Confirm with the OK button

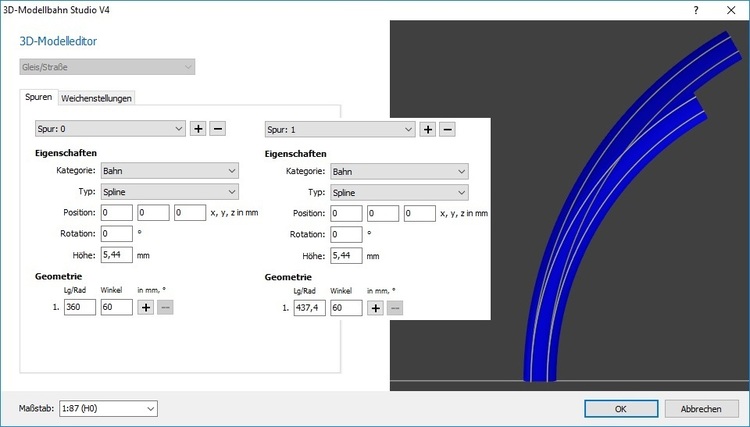tap(621, 409)
